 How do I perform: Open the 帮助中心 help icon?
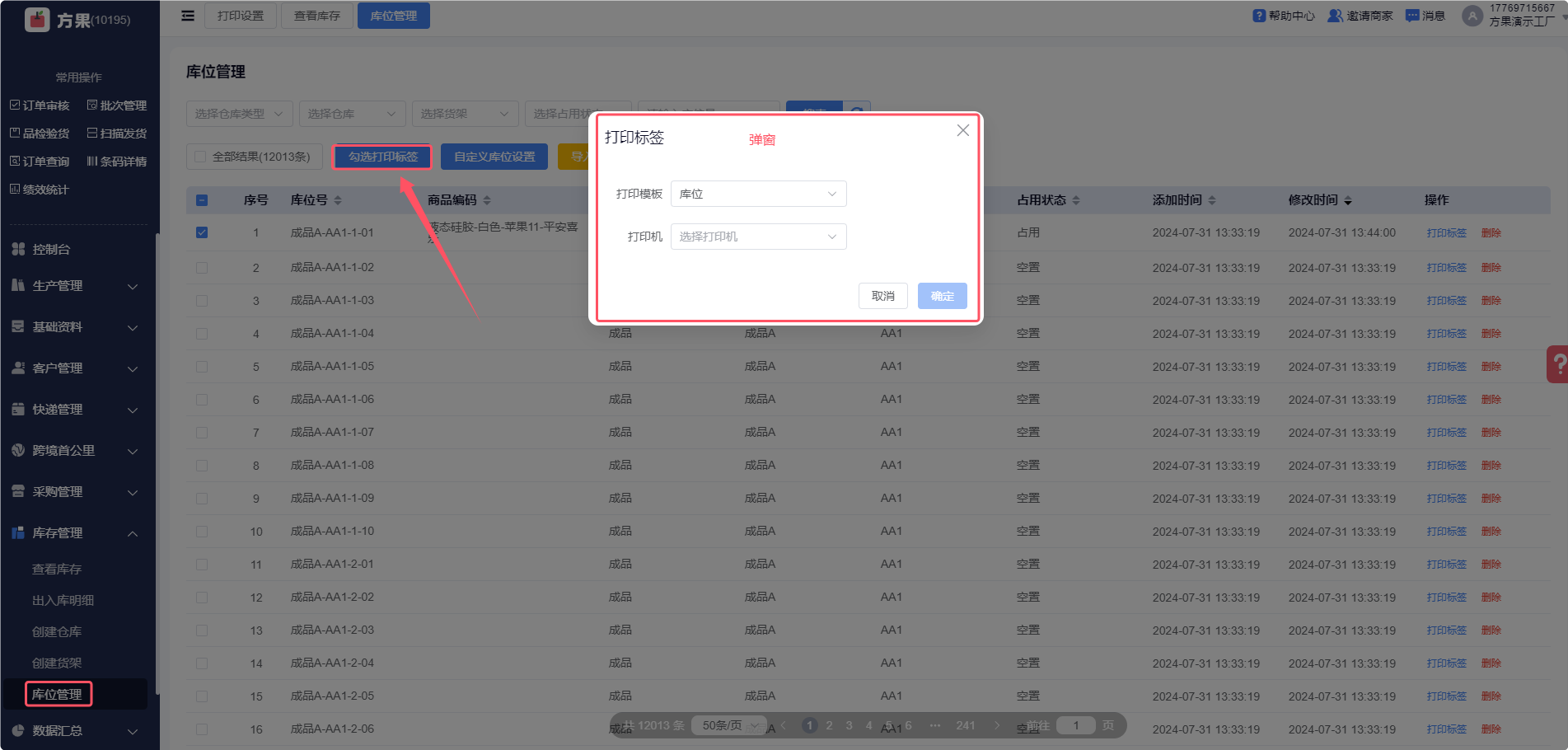[1259, 16]
